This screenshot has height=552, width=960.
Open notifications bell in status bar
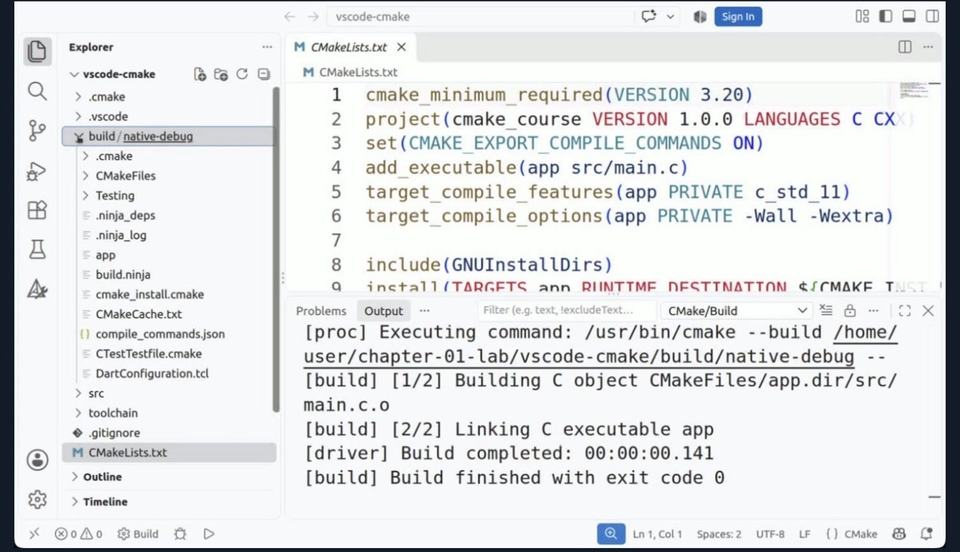tap(927, 534)
